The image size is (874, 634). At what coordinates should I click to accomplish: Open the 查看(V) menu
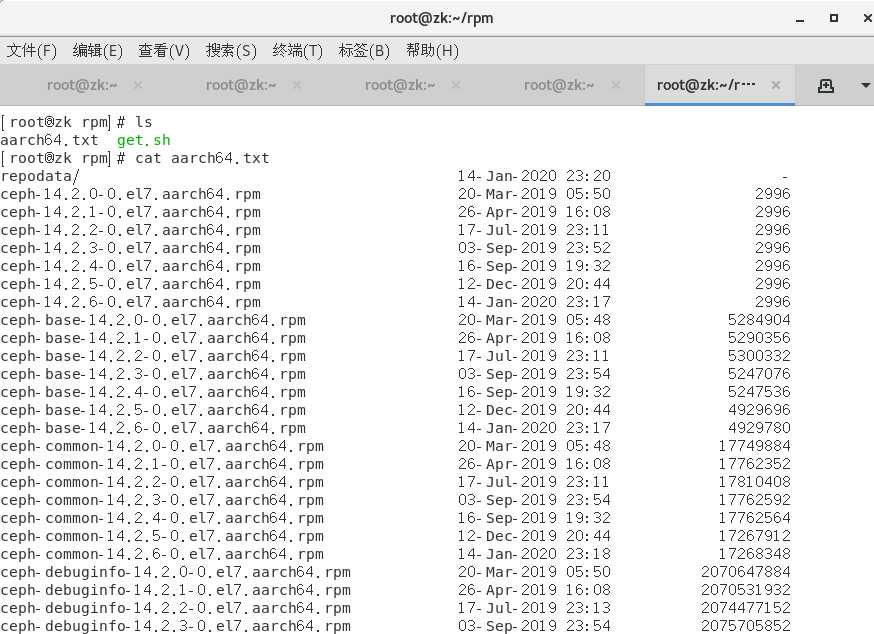164,51
